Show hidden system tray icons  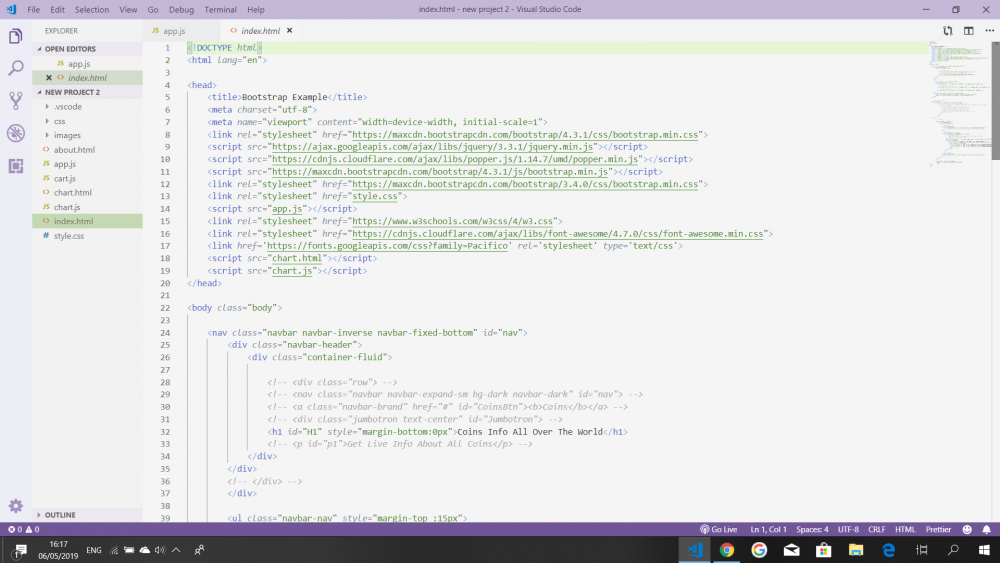tap(176, 550)
